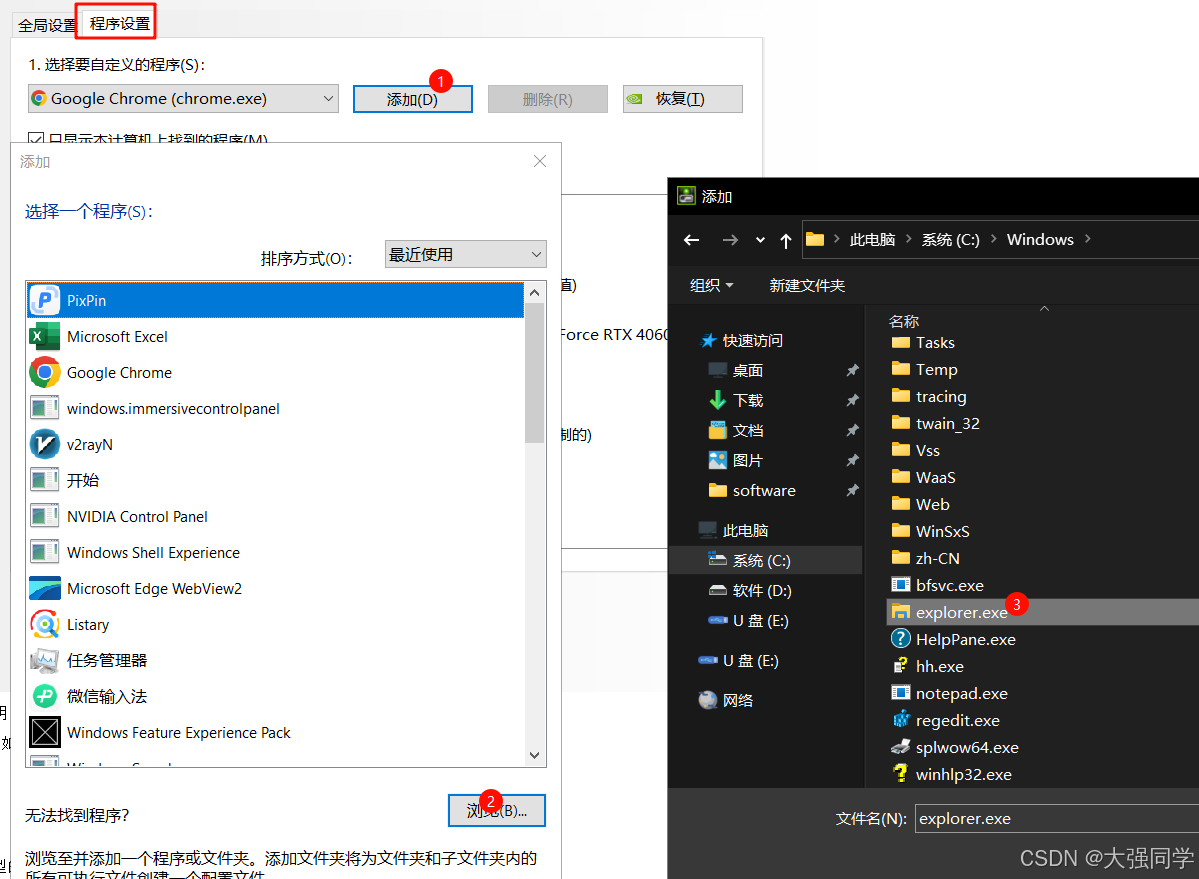Select 开始 in program list
This screenshot has width=1199, height=879.
pyautogui.click(x=275, y=480)
